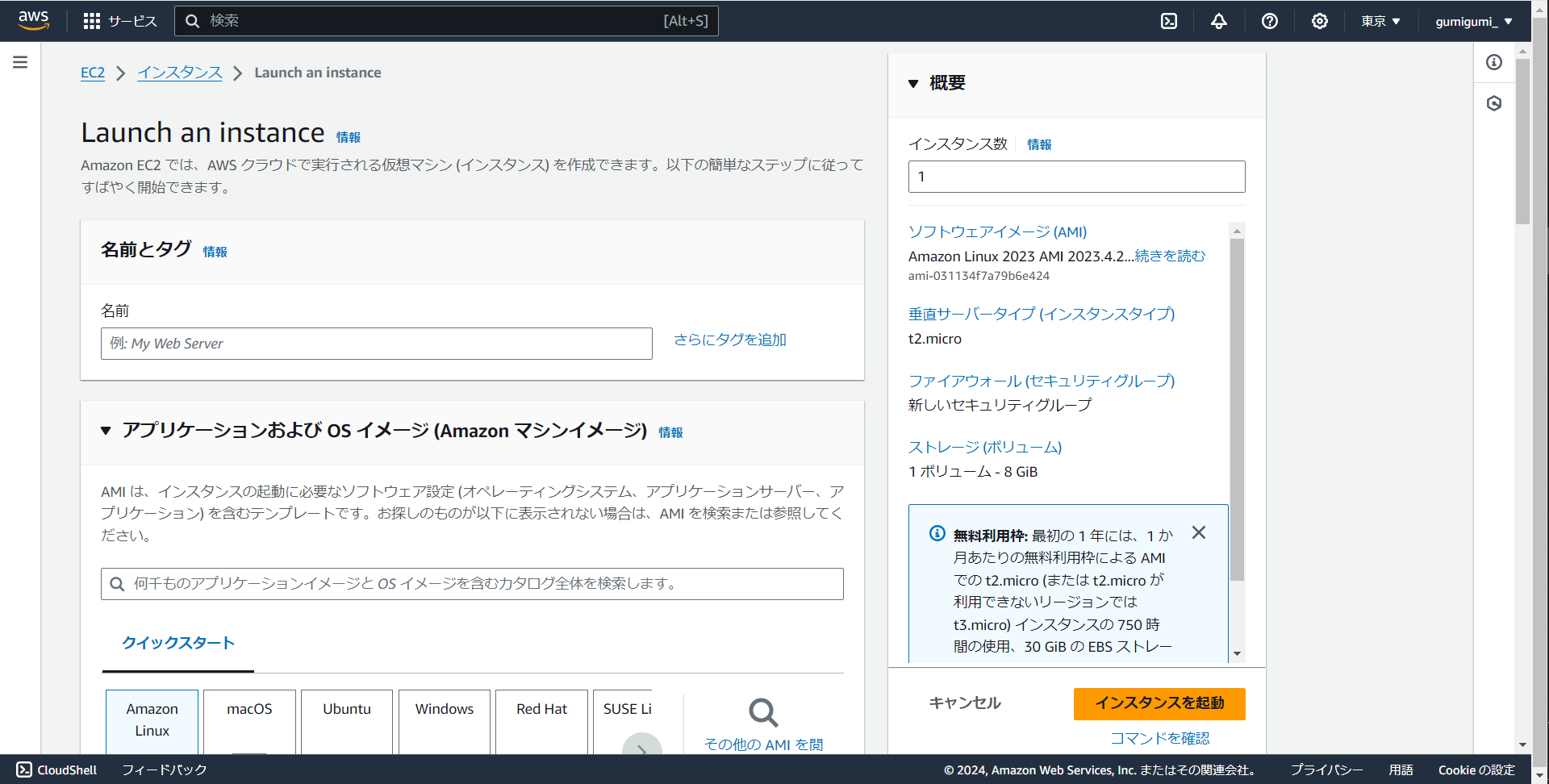Click the instance name input field
The image size is (1549, 784).
(x=376, y=343)
